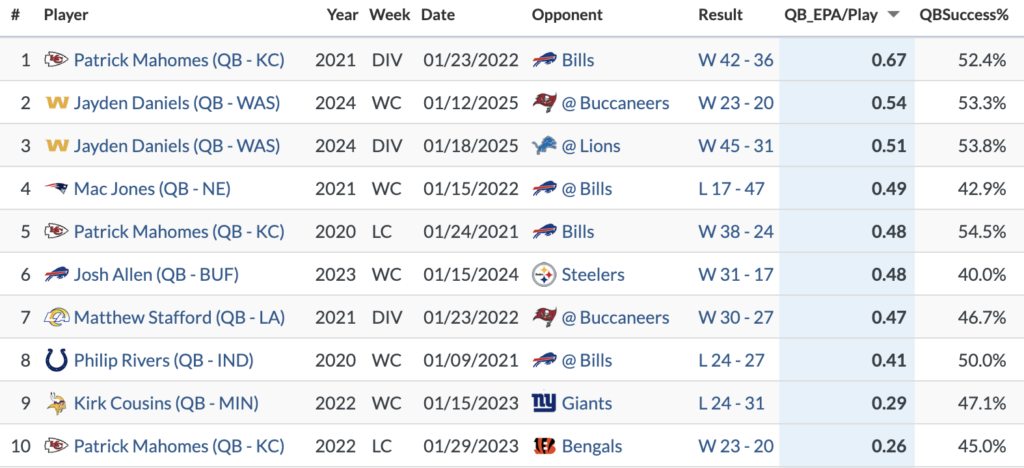Sort by the Date column header
The height and width of the screenshot is (468, 1024).
click(x=438, y=14)
